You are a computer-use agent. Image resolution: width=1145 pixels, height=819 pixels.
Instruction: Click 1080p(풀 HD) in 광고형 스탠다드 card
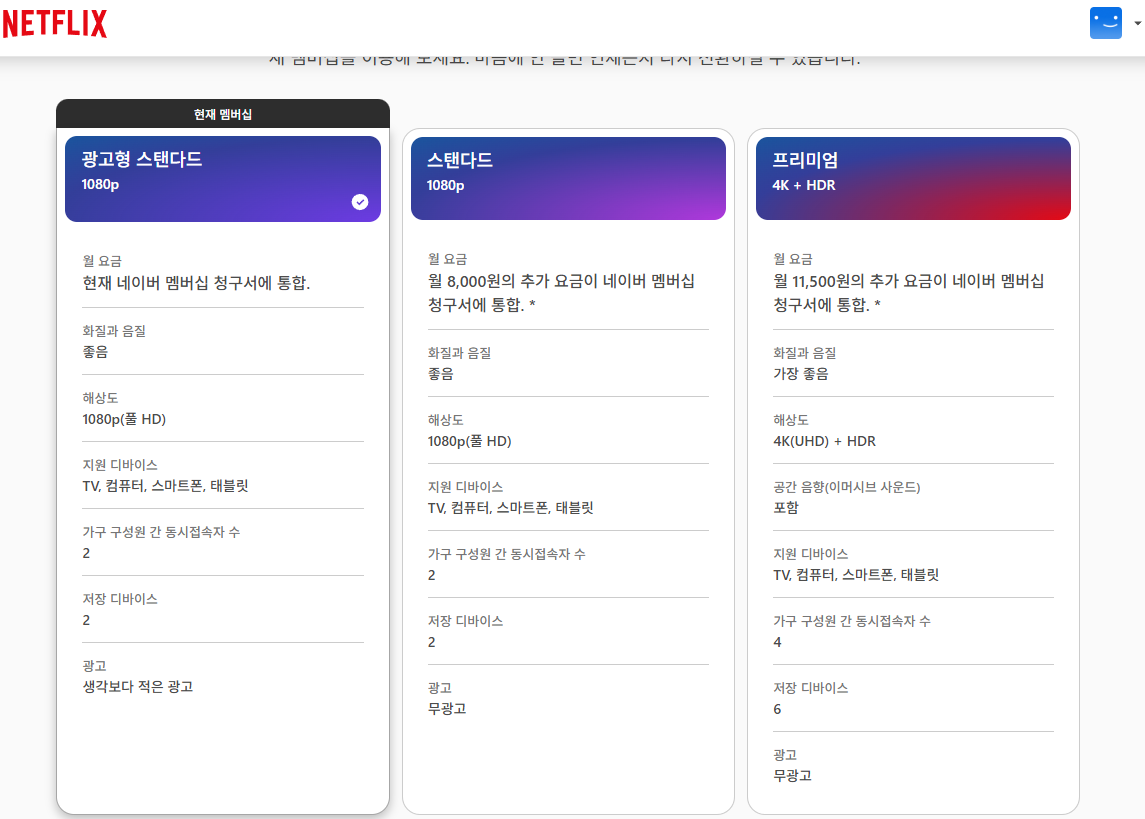124,419
